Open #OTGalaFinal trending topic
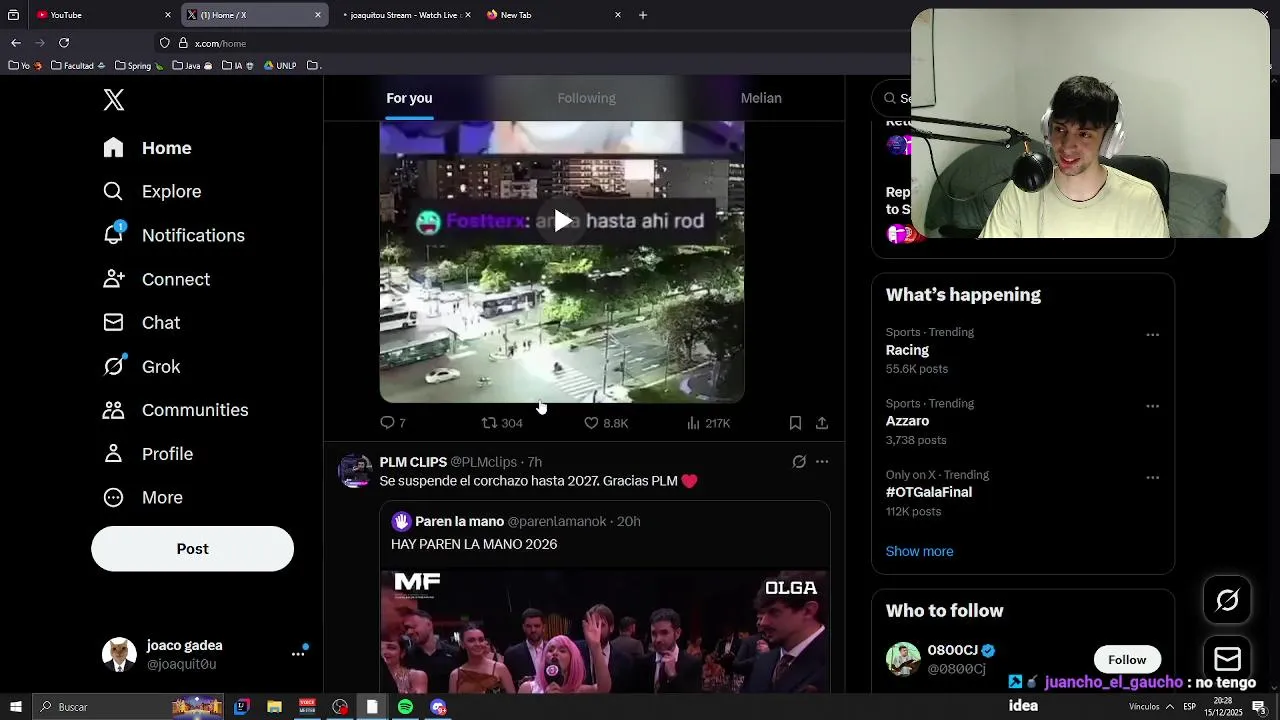 click(929, 492)
